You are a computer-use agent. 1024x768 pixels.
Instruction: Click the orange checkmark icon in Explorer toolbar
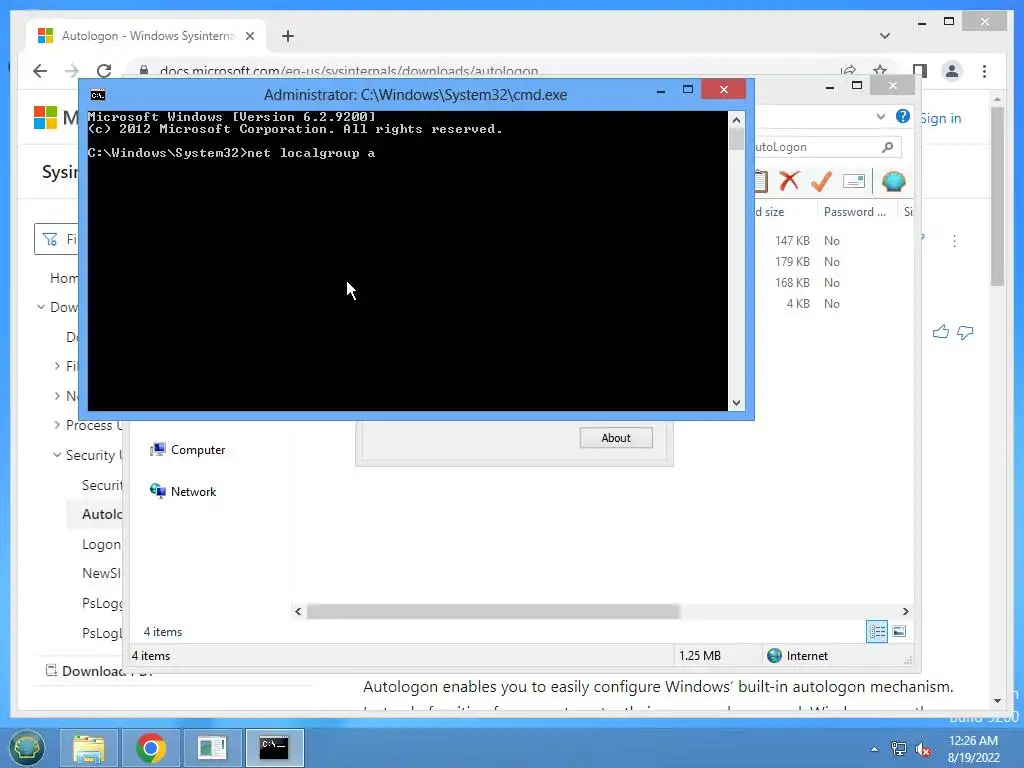pos(821,181)
